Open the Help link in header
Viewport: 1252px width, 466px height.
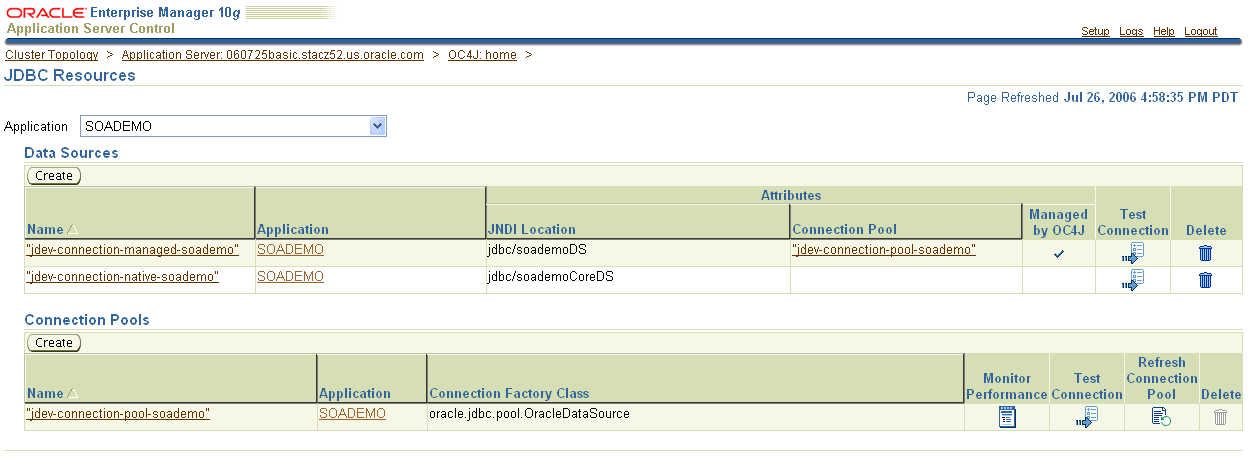click(x=1163, y=31)
